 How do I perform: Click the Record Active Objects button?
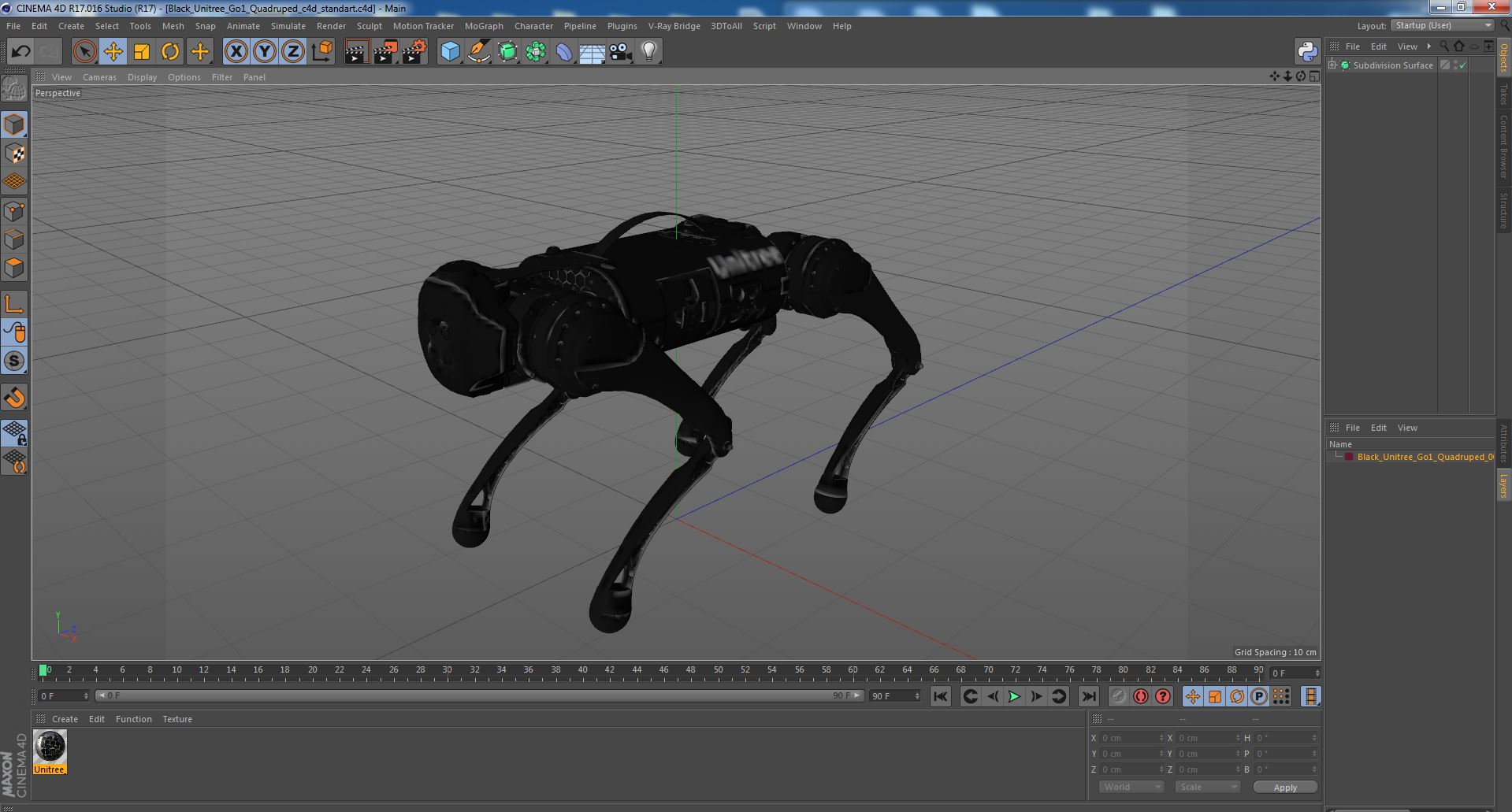1119,696
